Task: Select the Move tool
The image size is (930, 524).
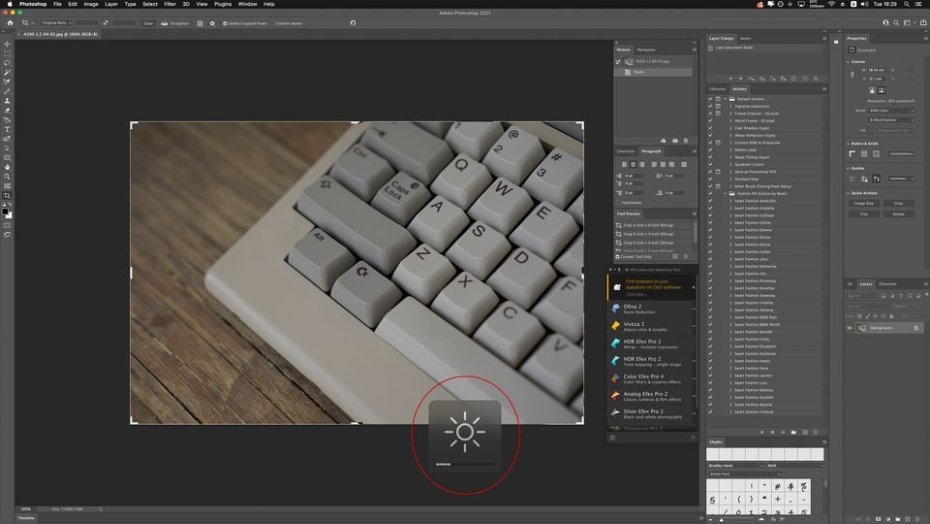Action: (x=7, y=44)
